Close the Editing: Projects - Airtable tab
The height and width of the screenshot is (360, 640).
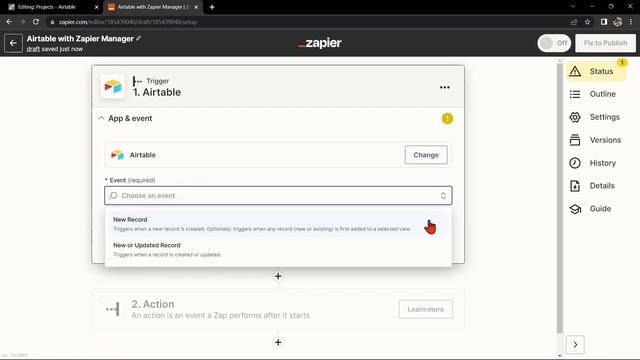click(x=96, y=7)
